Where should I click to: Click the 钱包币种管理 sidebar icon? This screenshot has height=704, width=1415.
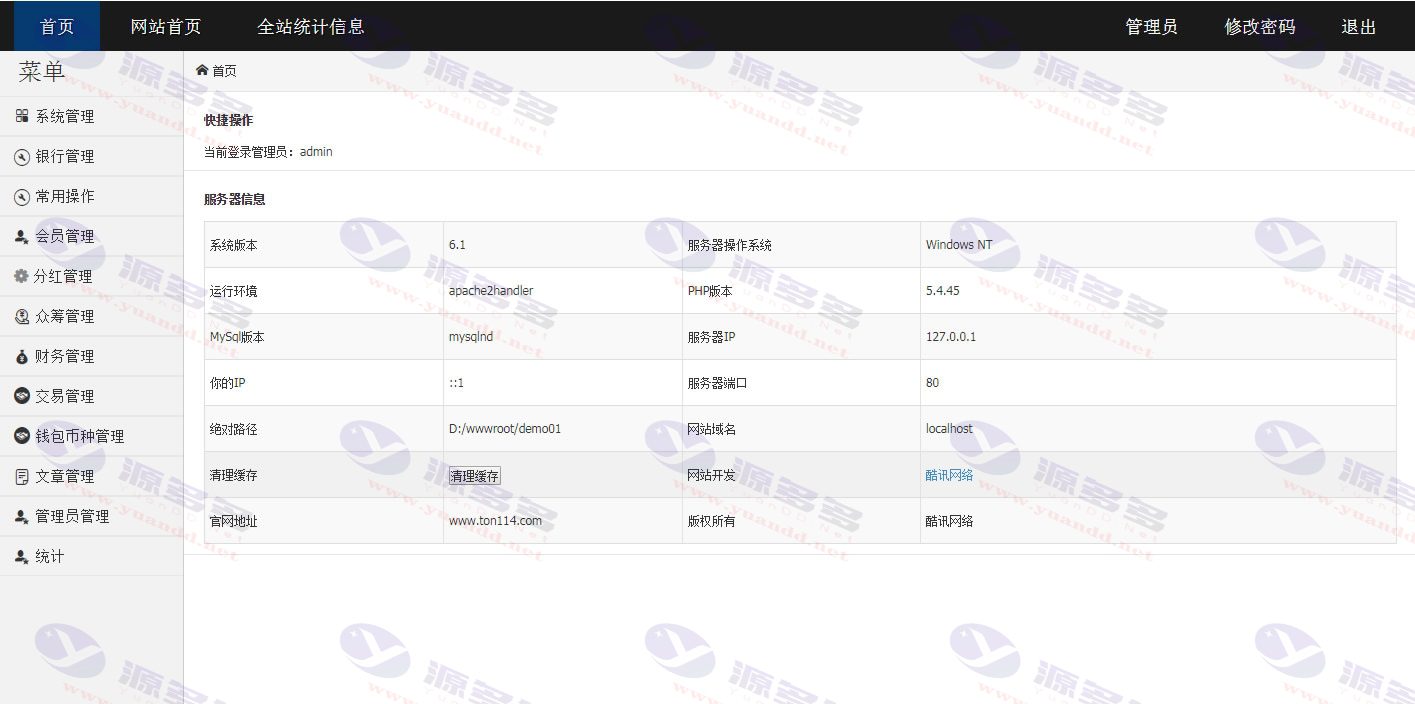coord(22,436)
